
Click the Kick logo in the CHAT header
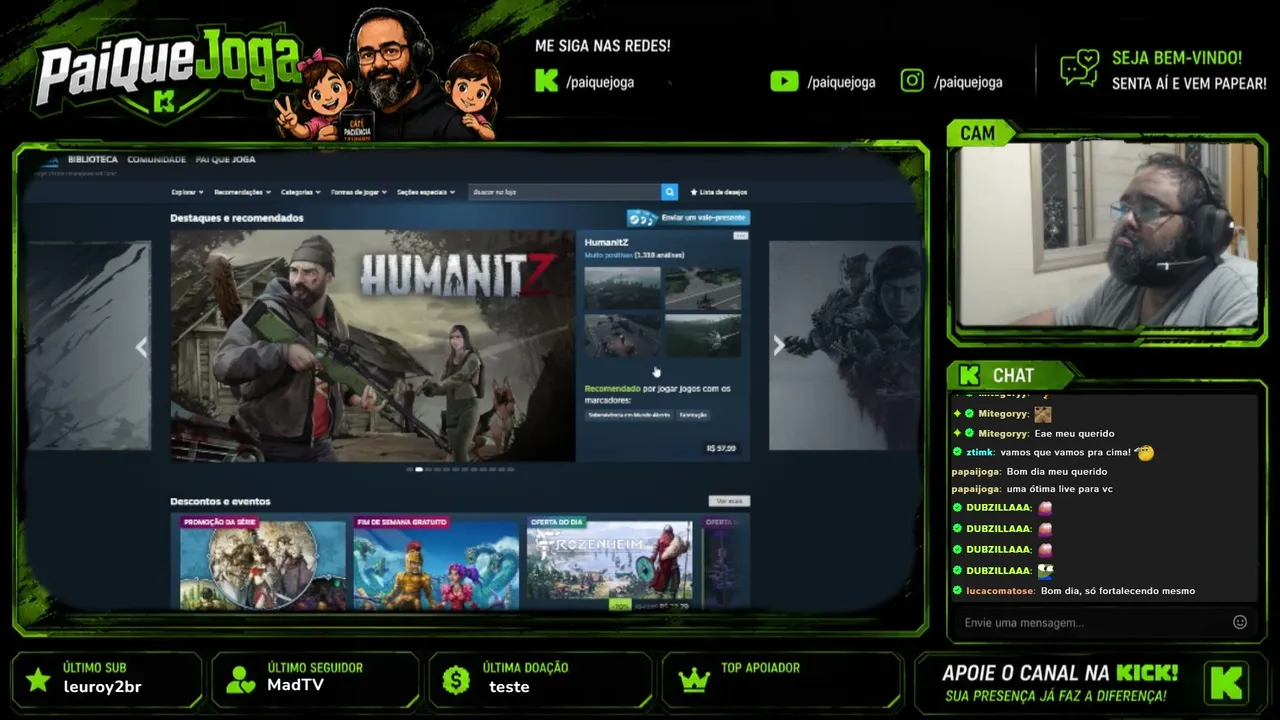click(x=969, y=375)
